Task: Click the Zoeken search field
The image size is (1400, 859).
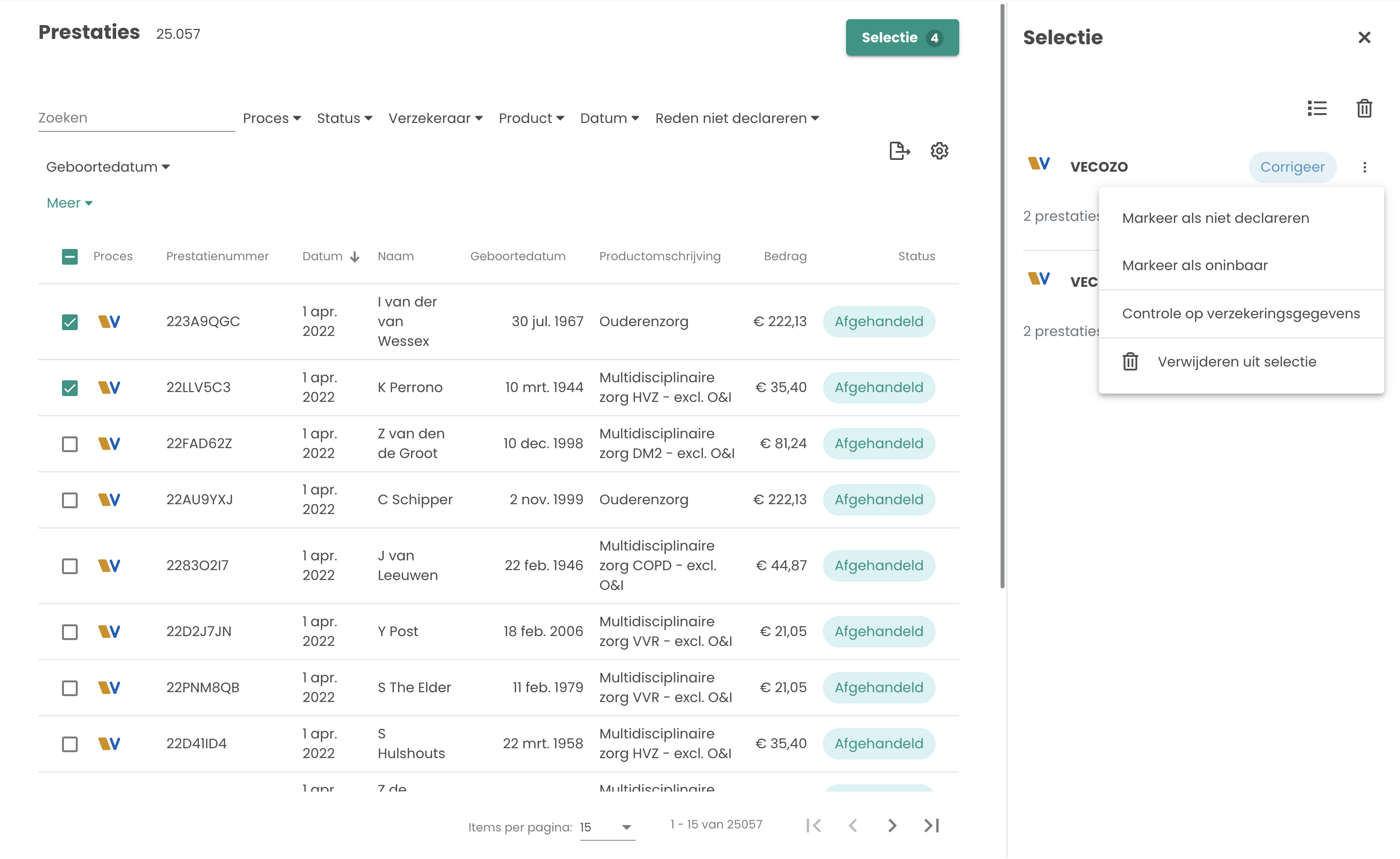Action: coord(136,118)
